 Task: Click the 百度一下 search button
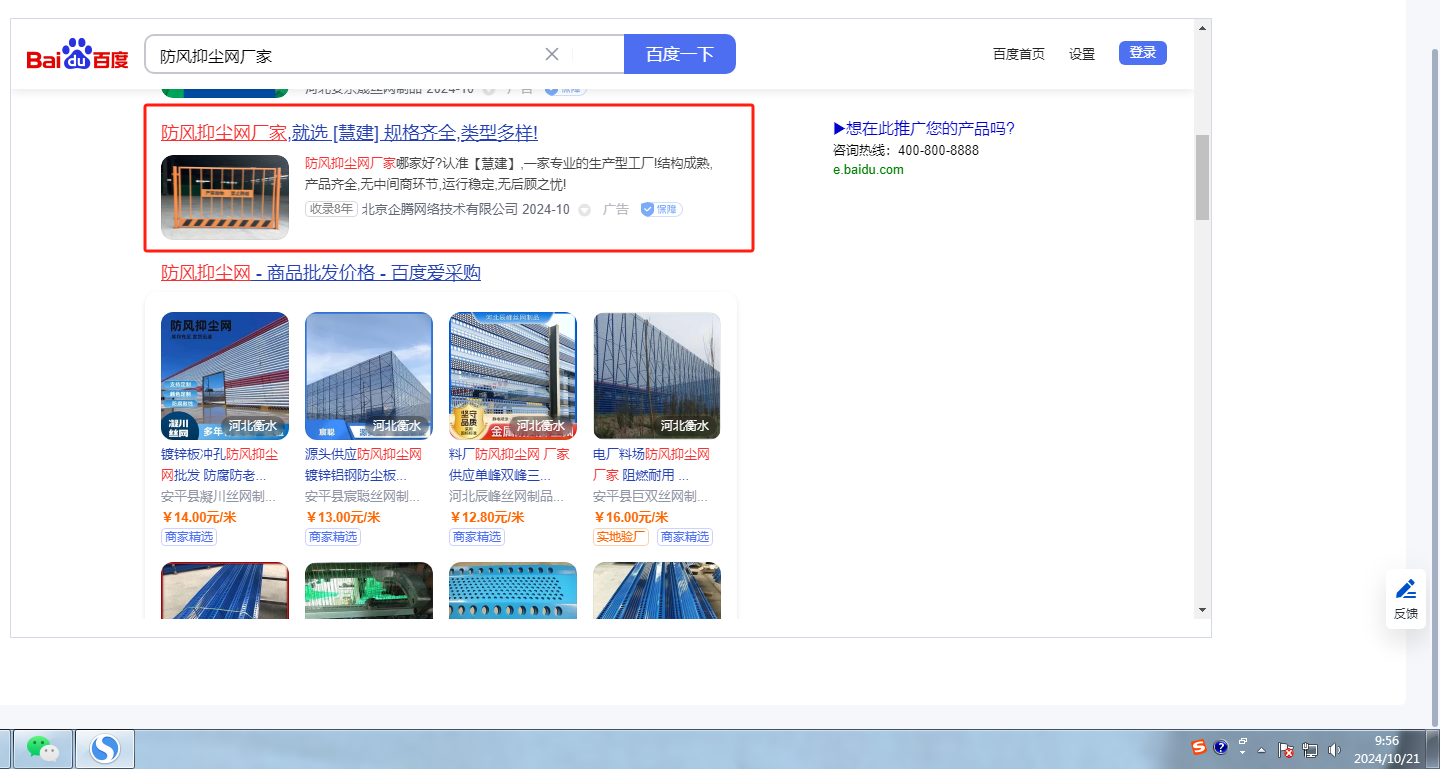point(680,54)
